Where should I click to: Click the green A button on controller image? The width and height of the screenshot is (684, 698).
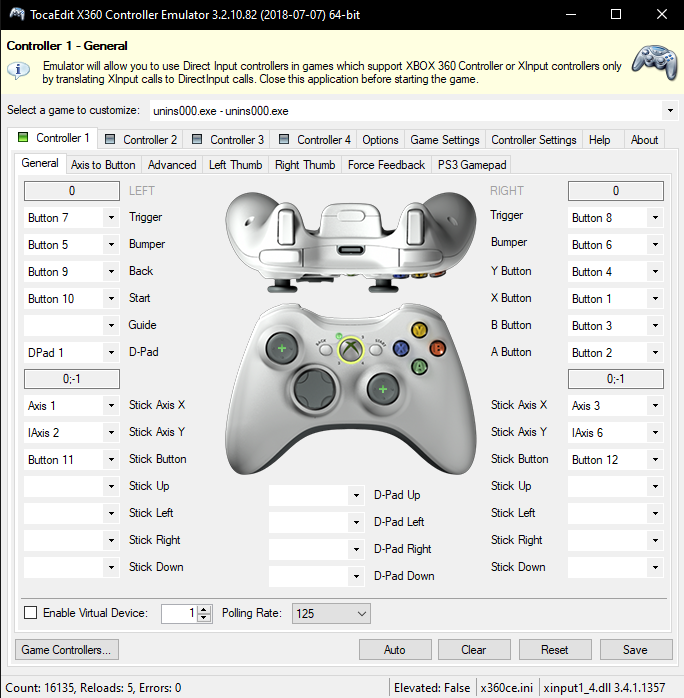(x=419, y=367)
